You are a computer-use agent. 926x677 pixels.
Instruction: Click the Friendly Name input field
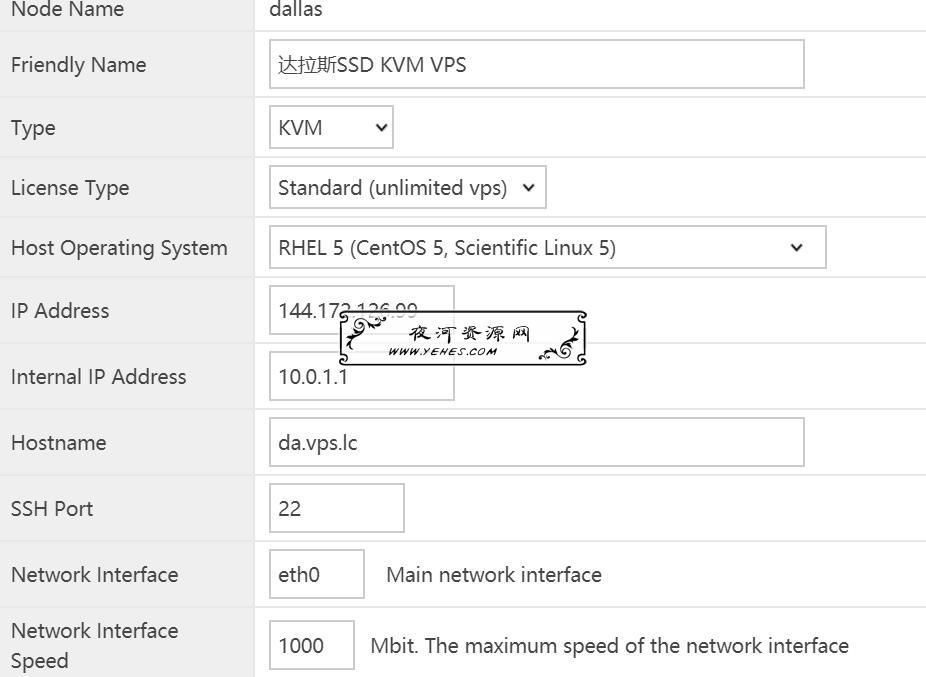tap(537, 64)
